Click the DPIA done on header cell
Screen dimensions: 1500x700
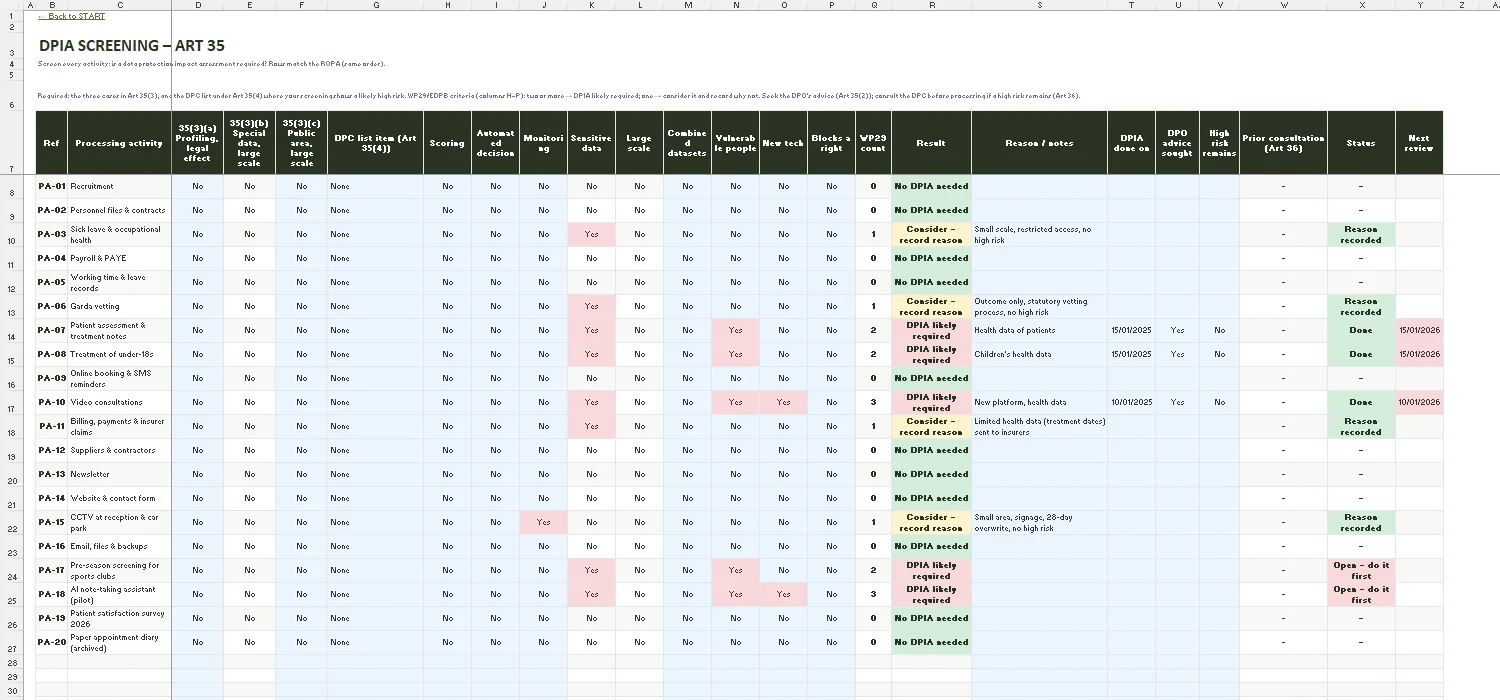(x=1132, y=143)
